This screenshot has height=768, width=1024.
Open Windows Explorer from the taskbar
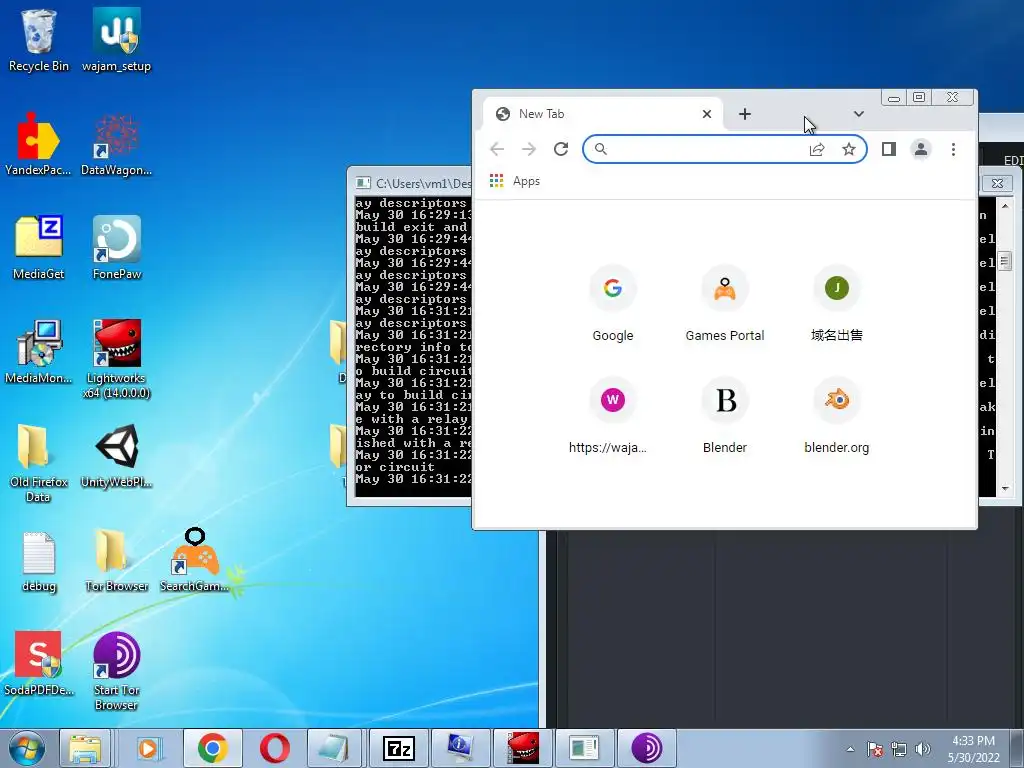point(85,748)
